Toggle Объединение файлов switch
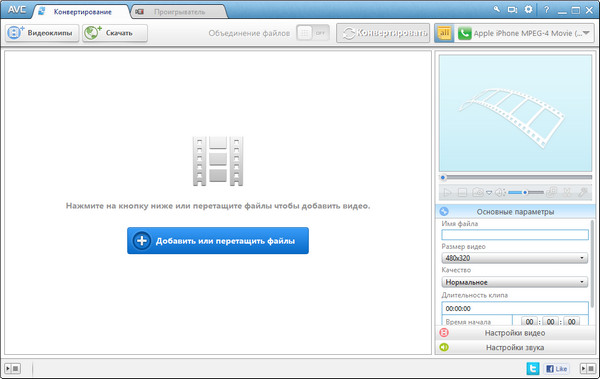 pyautogui.click(x=313, y=33)
